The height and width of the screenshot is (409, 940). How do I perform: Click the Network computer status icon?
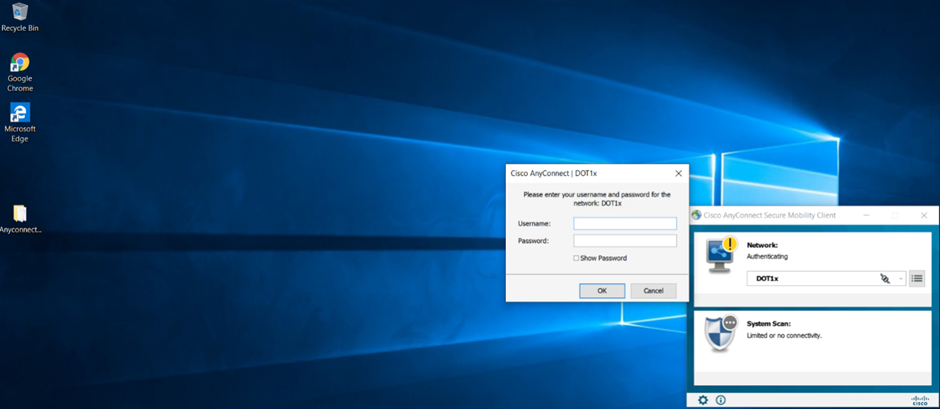[722, 255]
